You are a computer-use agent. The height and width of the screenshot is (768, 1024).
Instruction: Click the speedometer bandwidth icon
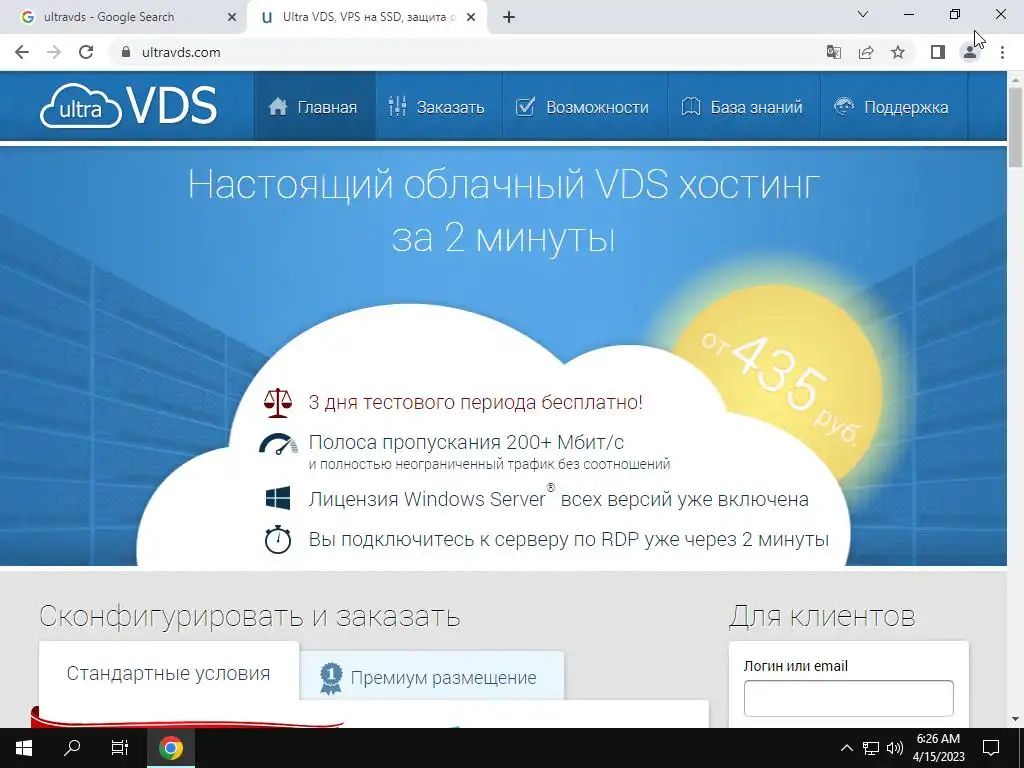(278, 444)
